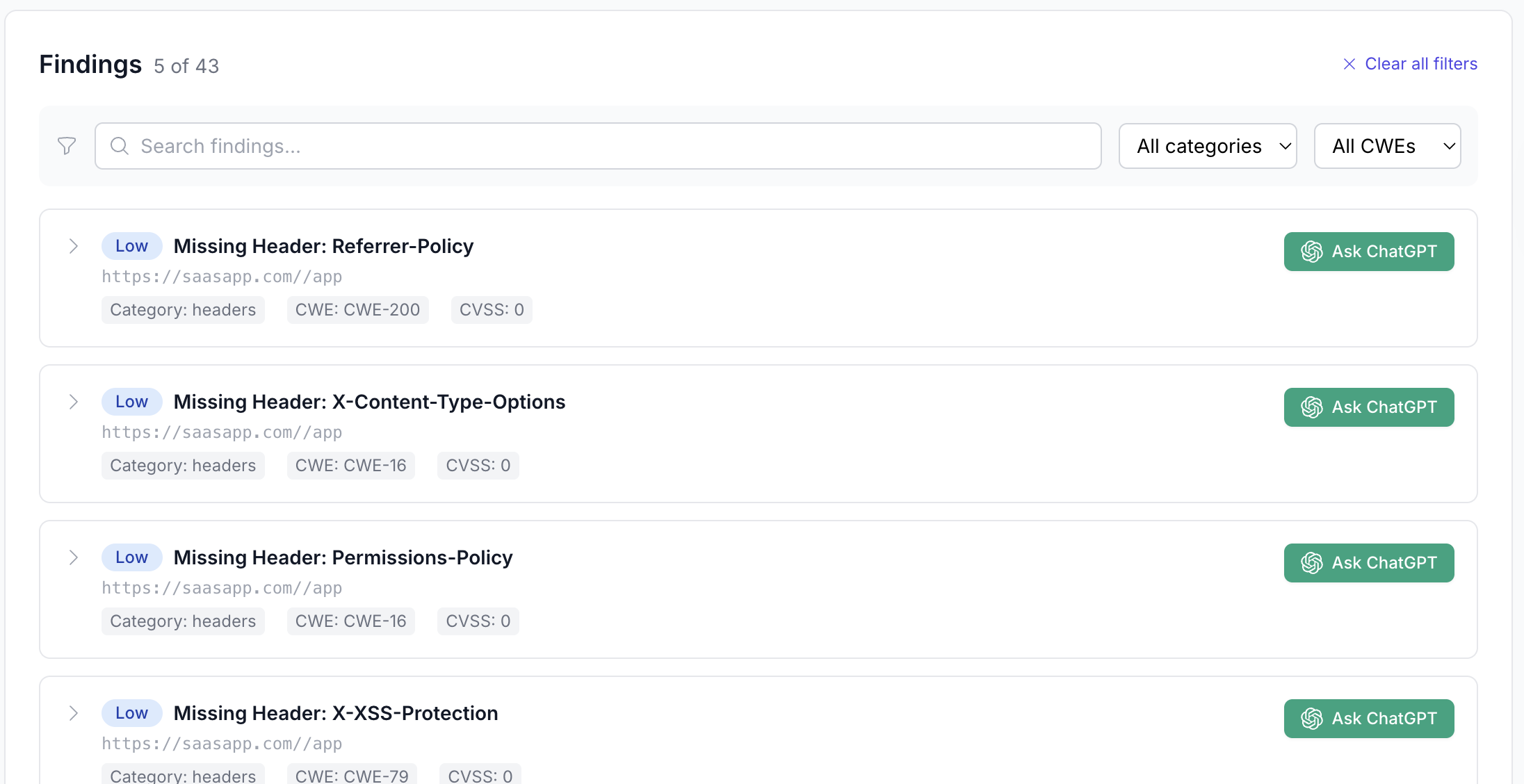Click title 'Missing Header: X-Content-Type-Options'

[x=369, y=402]
